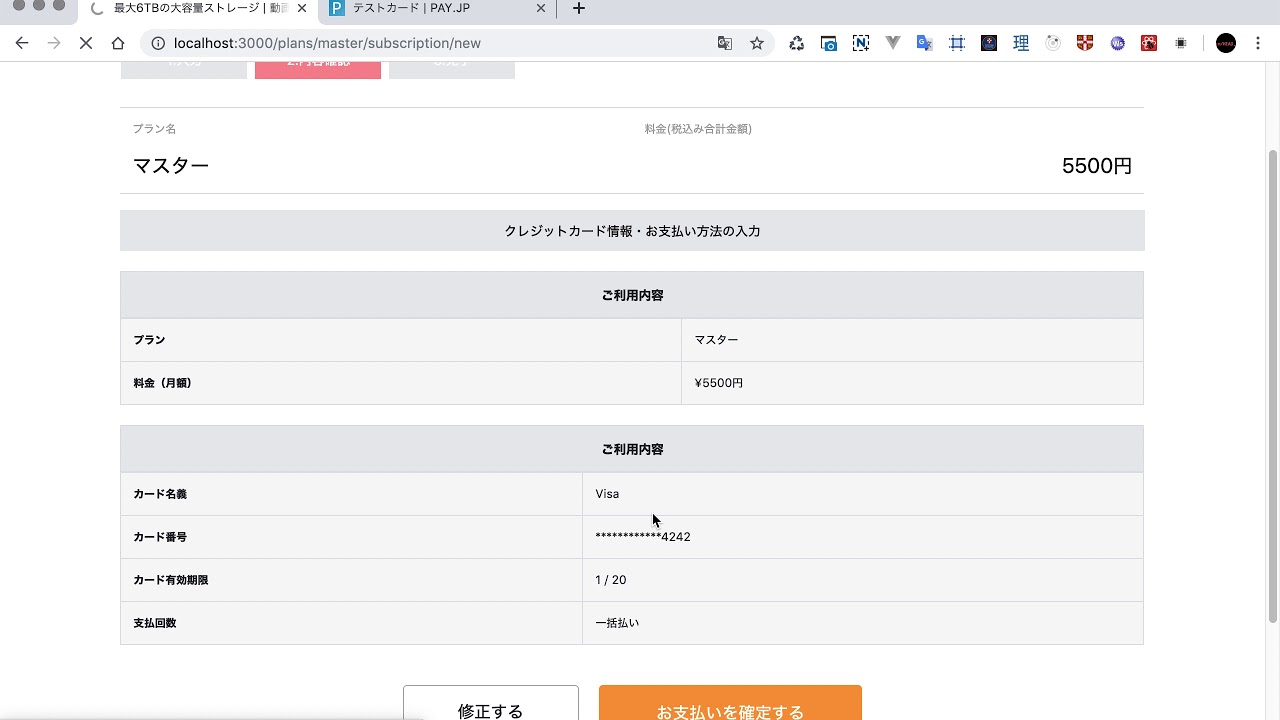Open the 理 kanji extension

pos(1021,43)
